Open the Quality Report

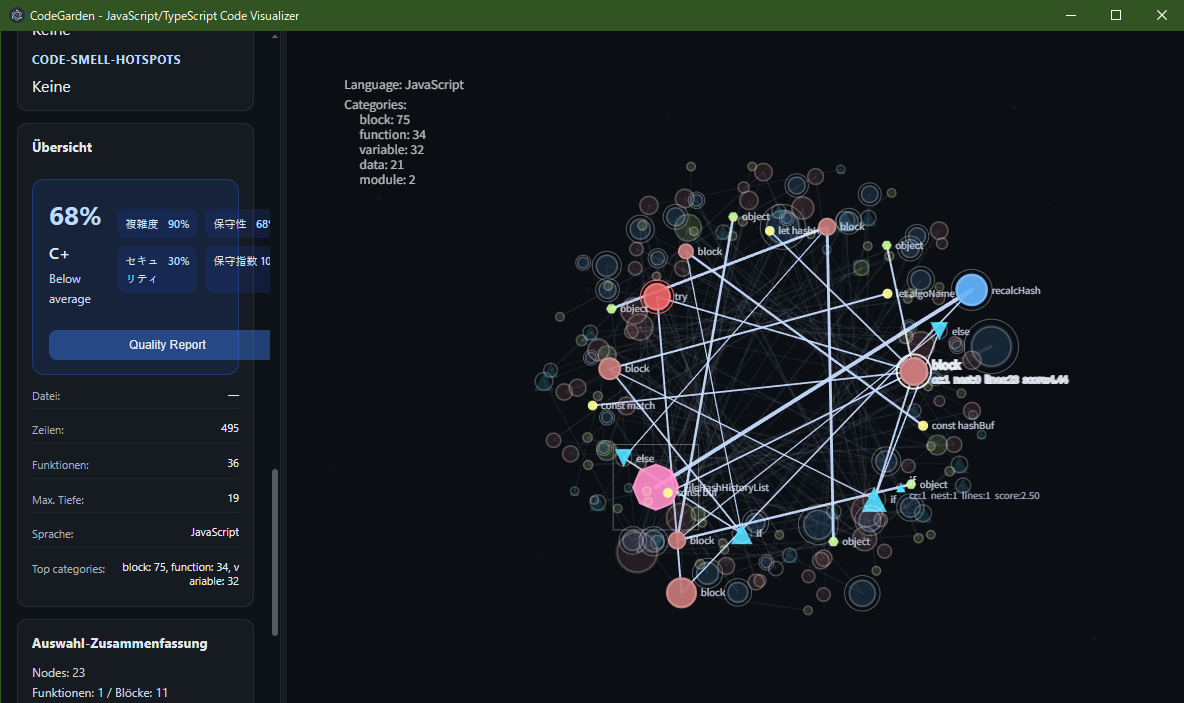(166, 345)
